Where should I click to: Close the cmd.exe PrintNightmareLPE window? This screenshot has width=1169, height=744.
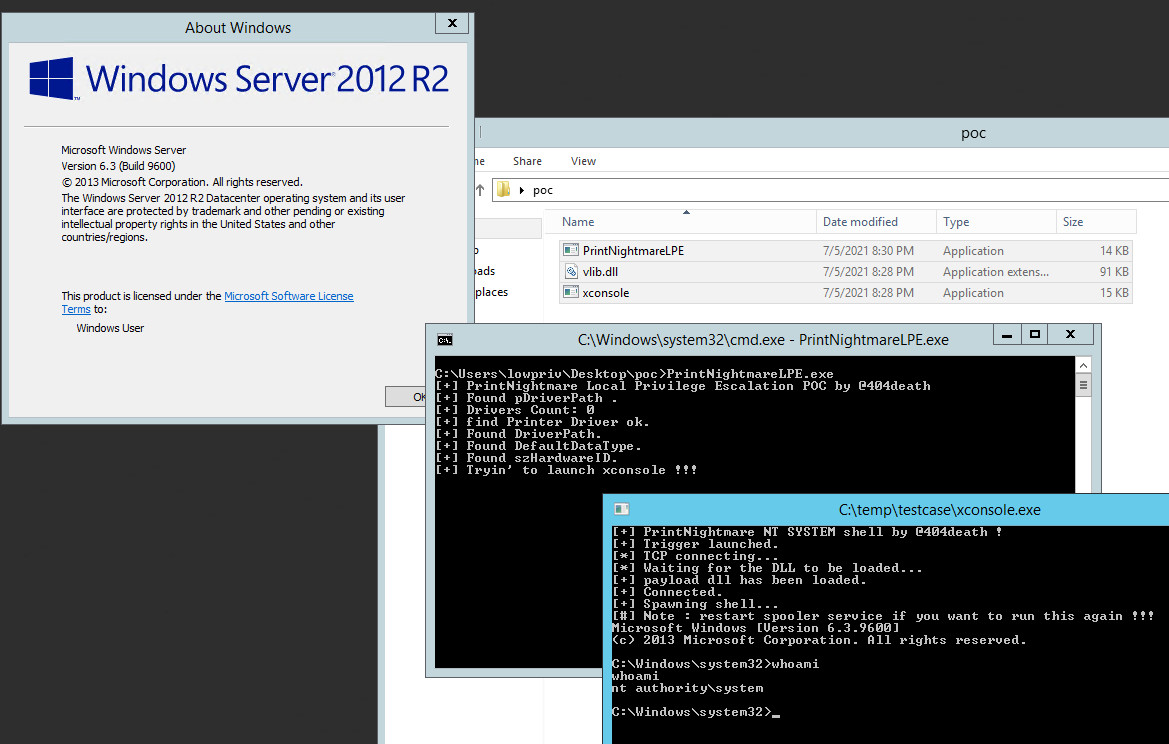[1070, 335]
